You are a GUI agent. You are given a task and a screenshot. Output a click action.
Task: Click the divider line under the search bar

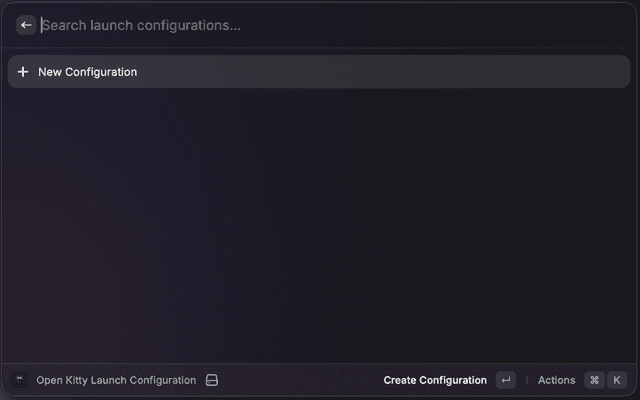point(320,48)
